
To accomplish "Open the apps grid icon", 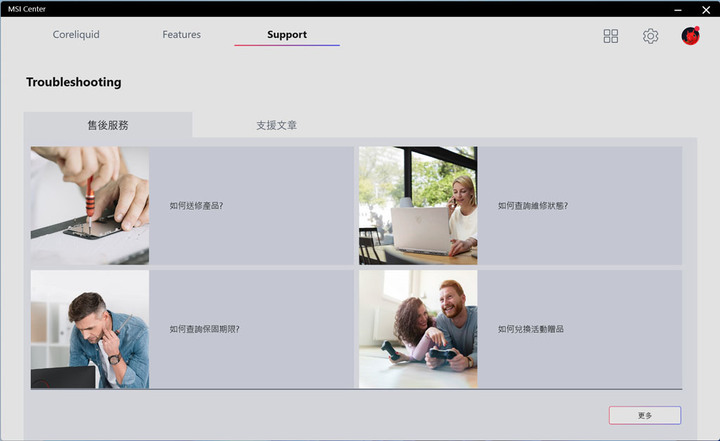I will 611,36.
